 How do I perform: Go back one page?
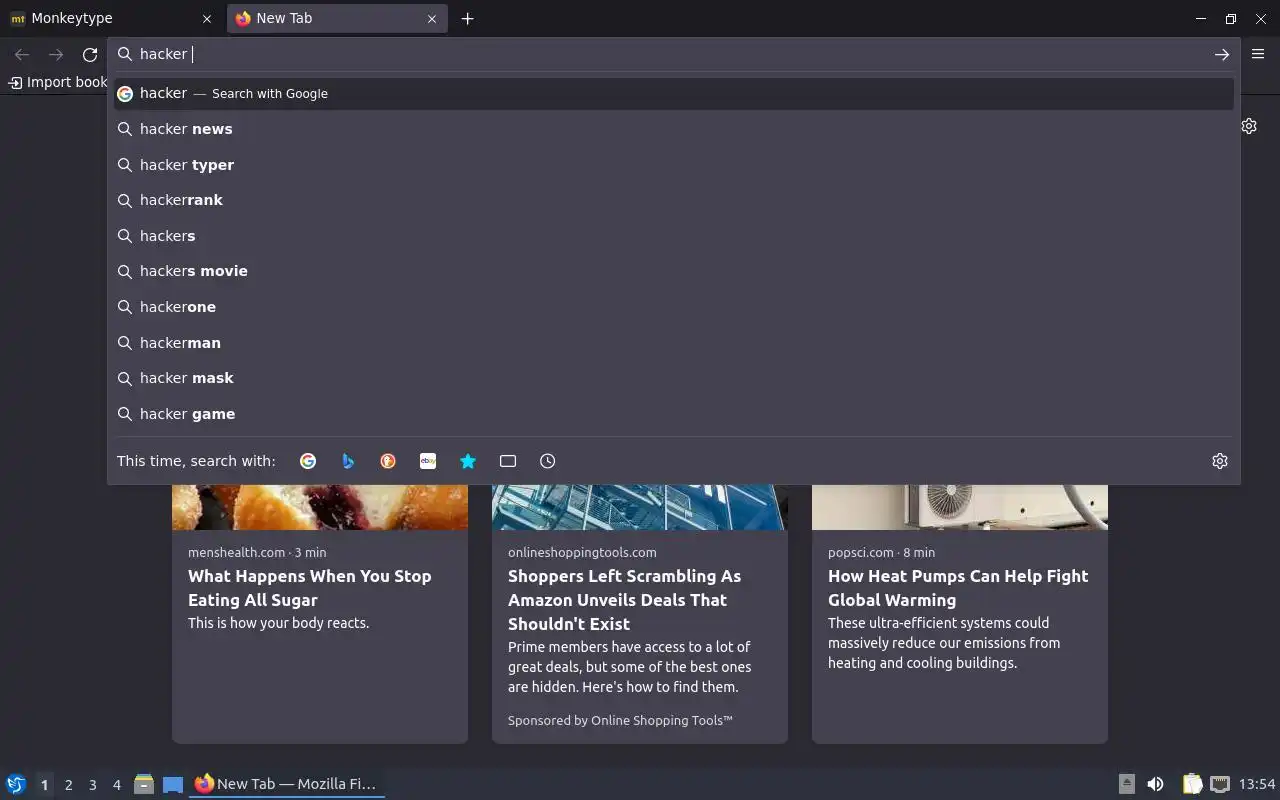[22, 54]
